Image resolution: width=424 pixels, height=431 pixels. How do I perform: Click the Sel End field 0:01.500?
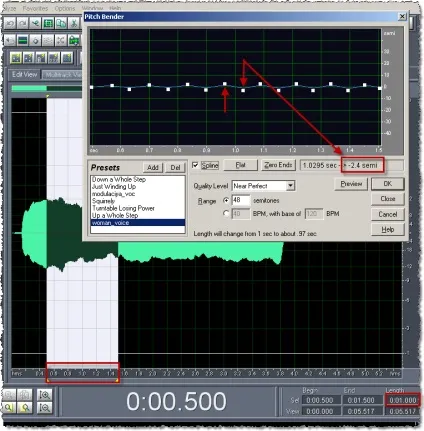tap(362, 400)
